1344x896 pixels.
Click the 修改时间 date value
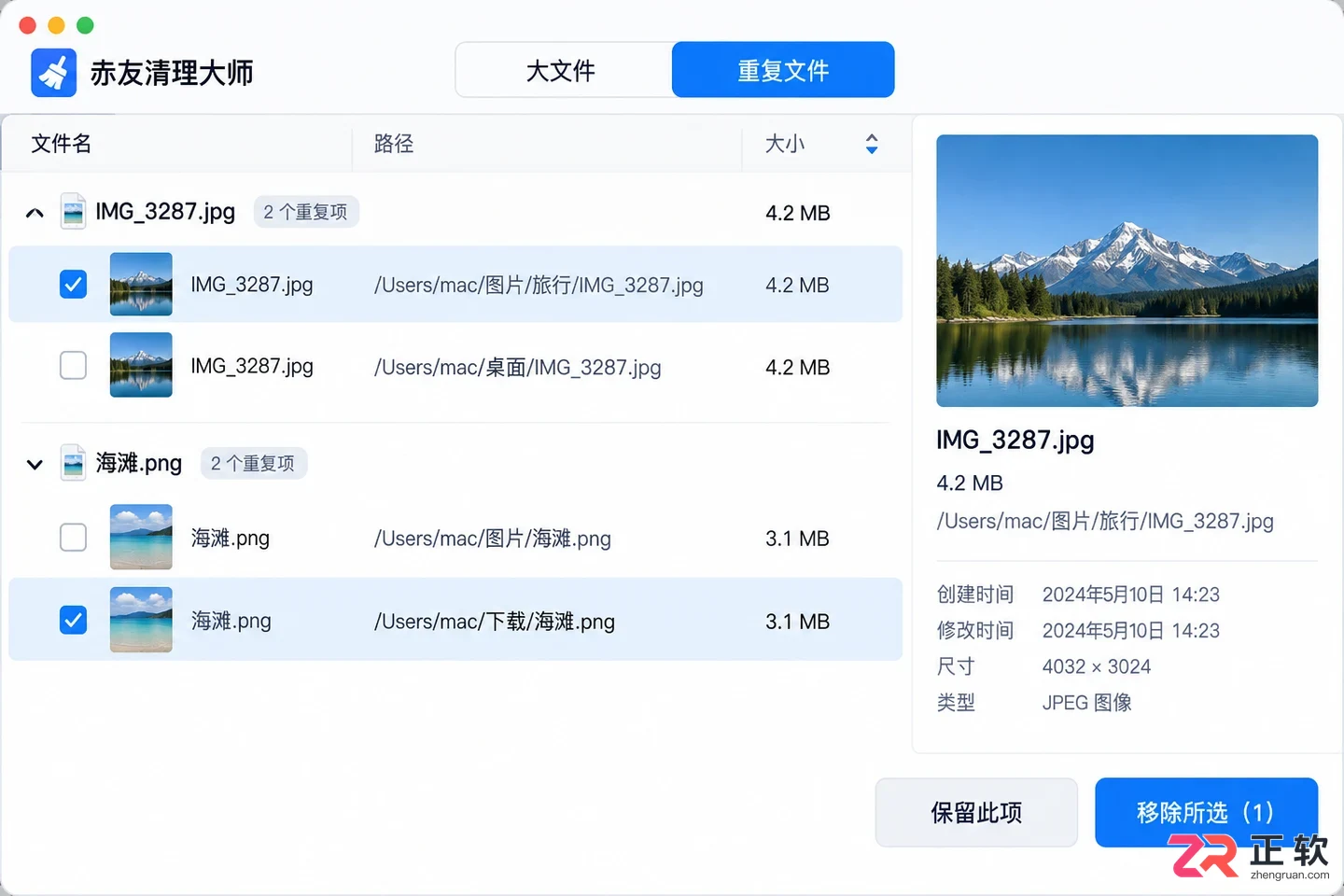[x=1131, y=631]
